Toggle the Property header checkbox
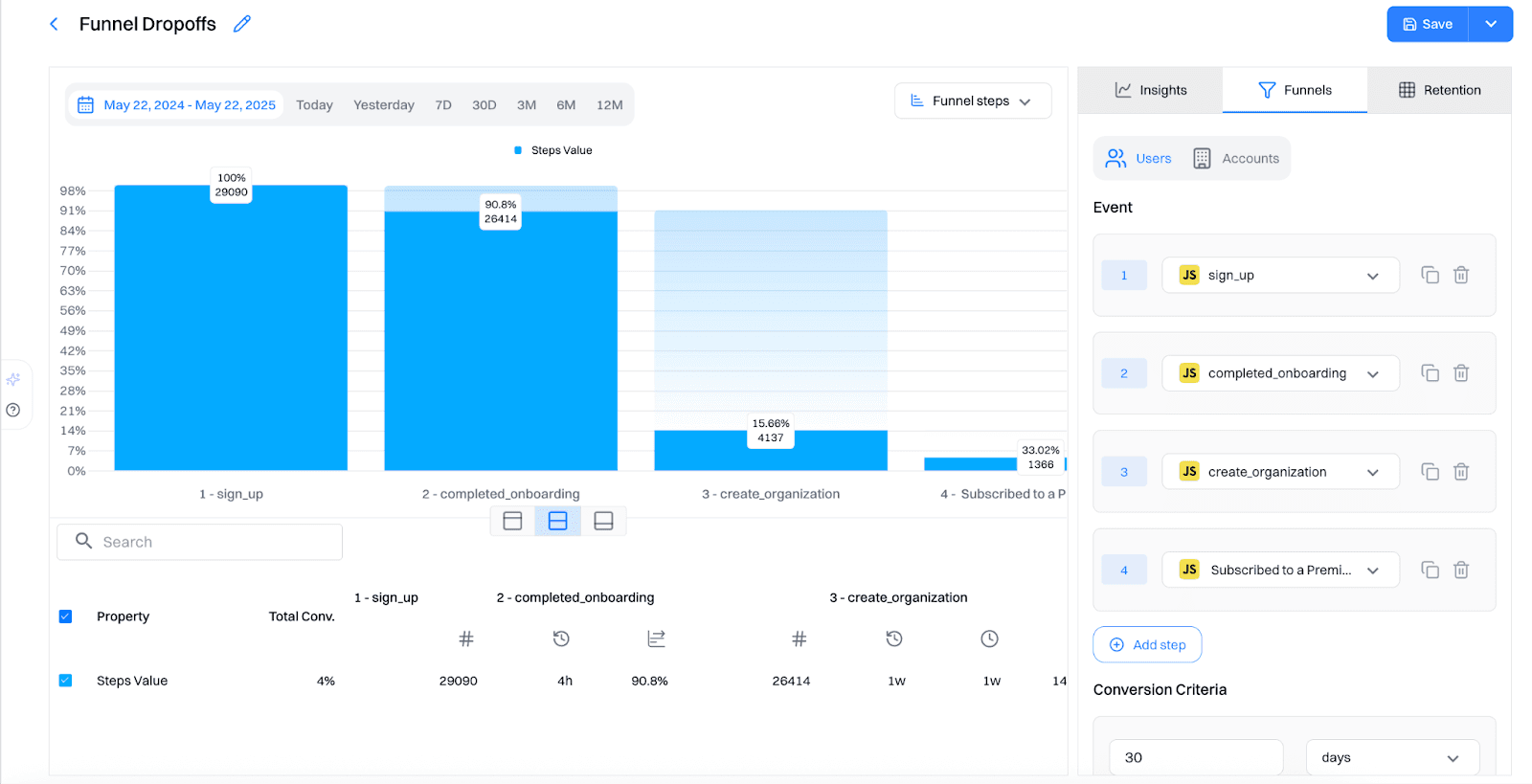Viewport: 1532px width, 784px height. coord(65,616)
